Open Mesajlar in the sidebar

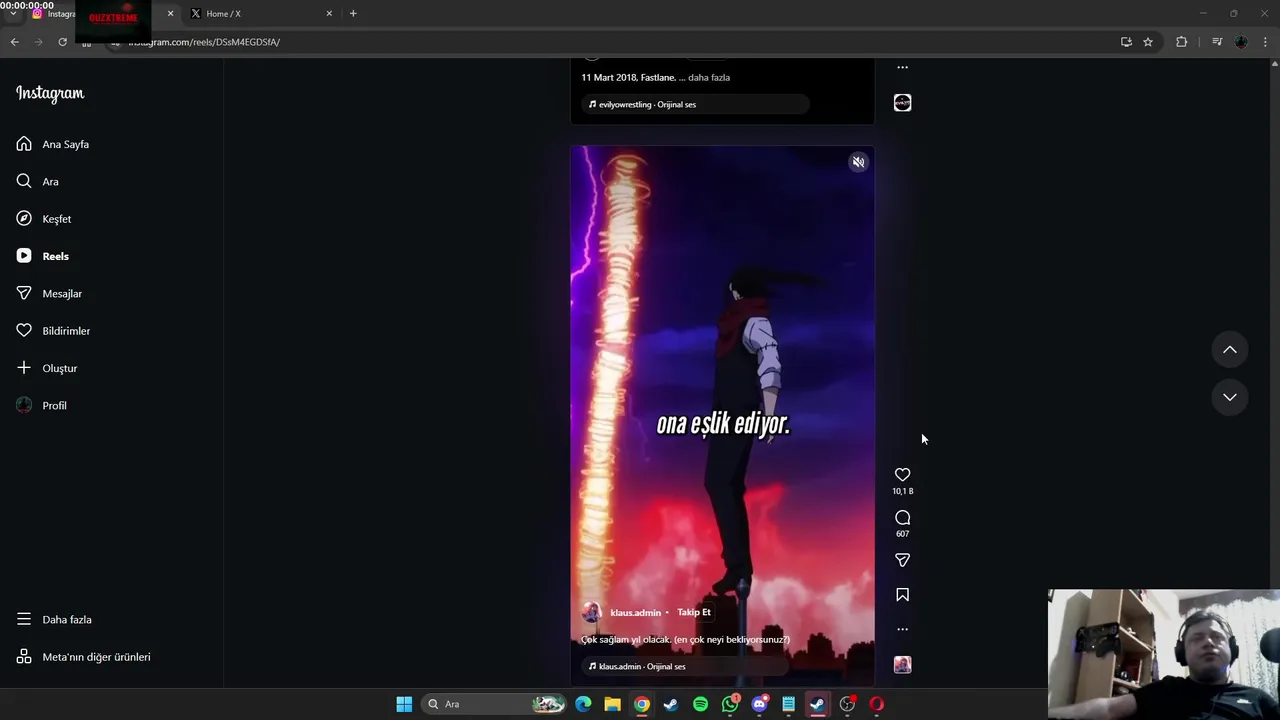pos(49,293)
